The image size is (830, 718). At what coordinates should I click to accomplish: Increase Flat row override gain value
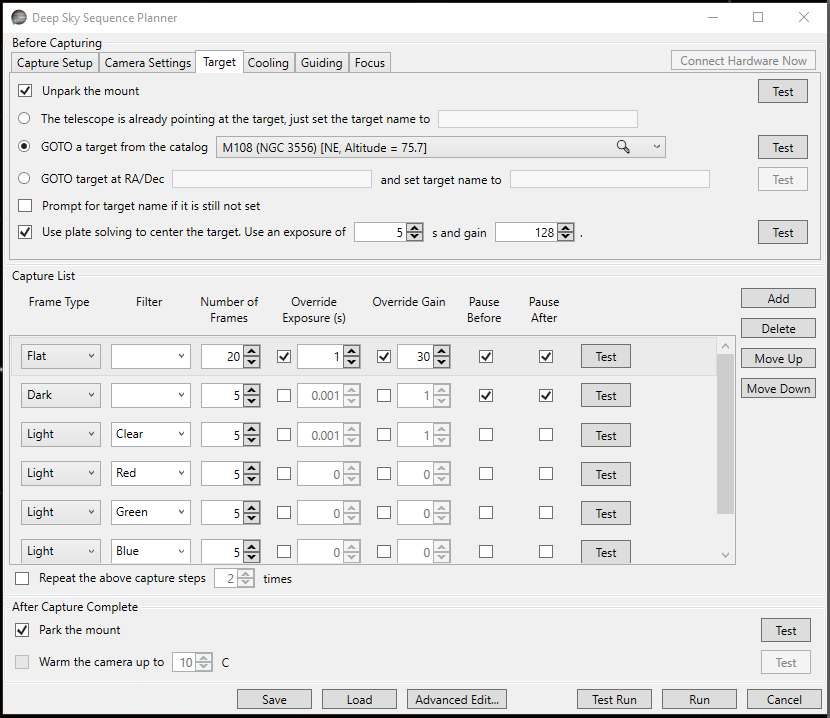click(x=441, y=352)
